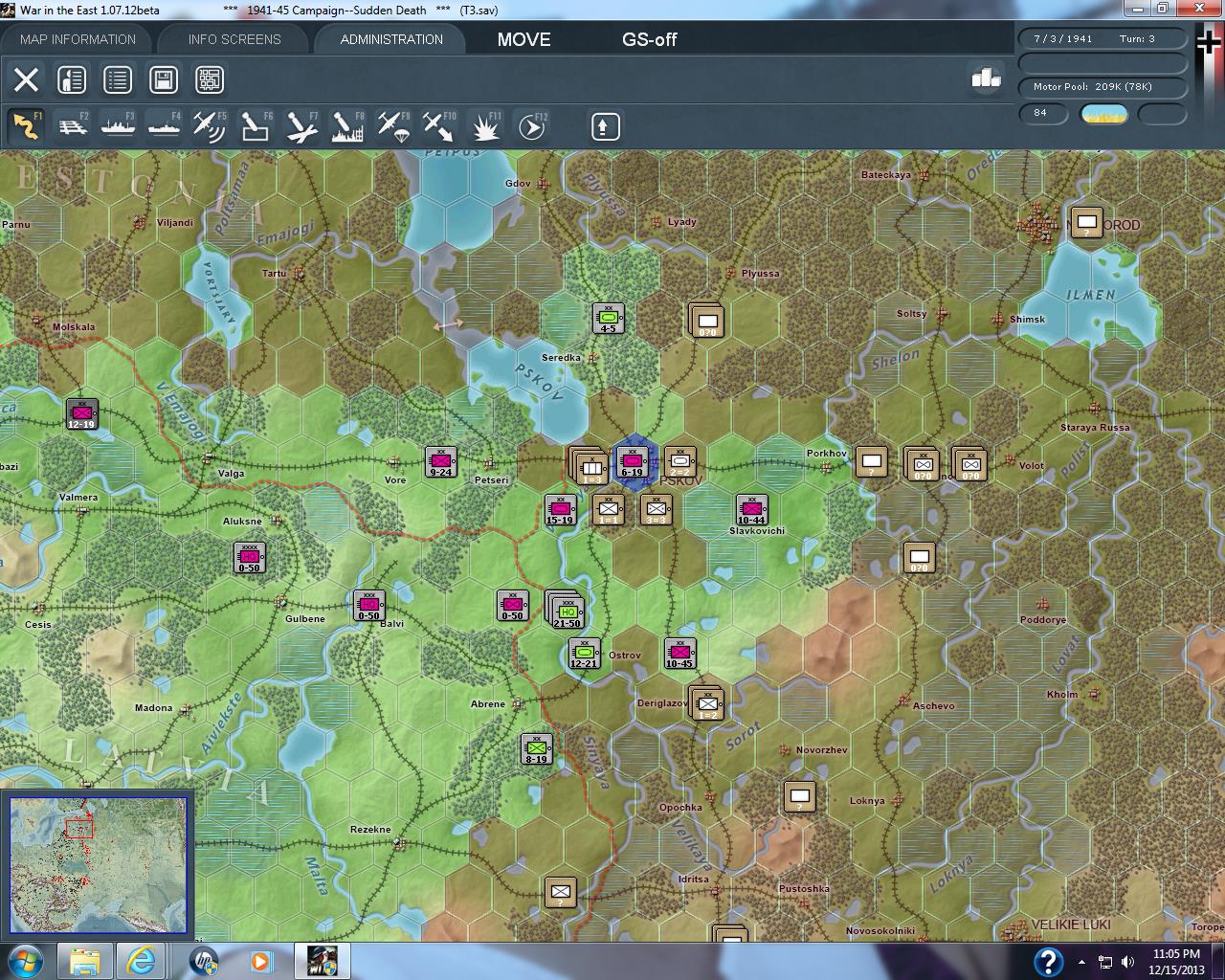Screen dimensions: 1225x980
Task: Select the F4 amphibious transport mode
Action: 164,127
